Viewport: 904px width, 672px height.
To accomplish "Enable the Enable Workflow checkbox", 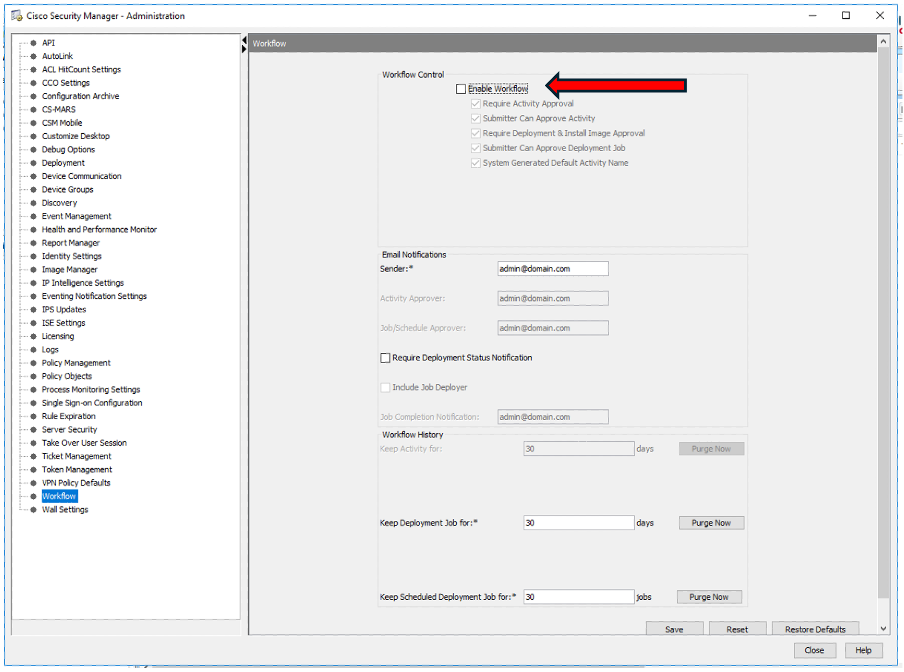I will pyautogui.click(x=461, y=89).
